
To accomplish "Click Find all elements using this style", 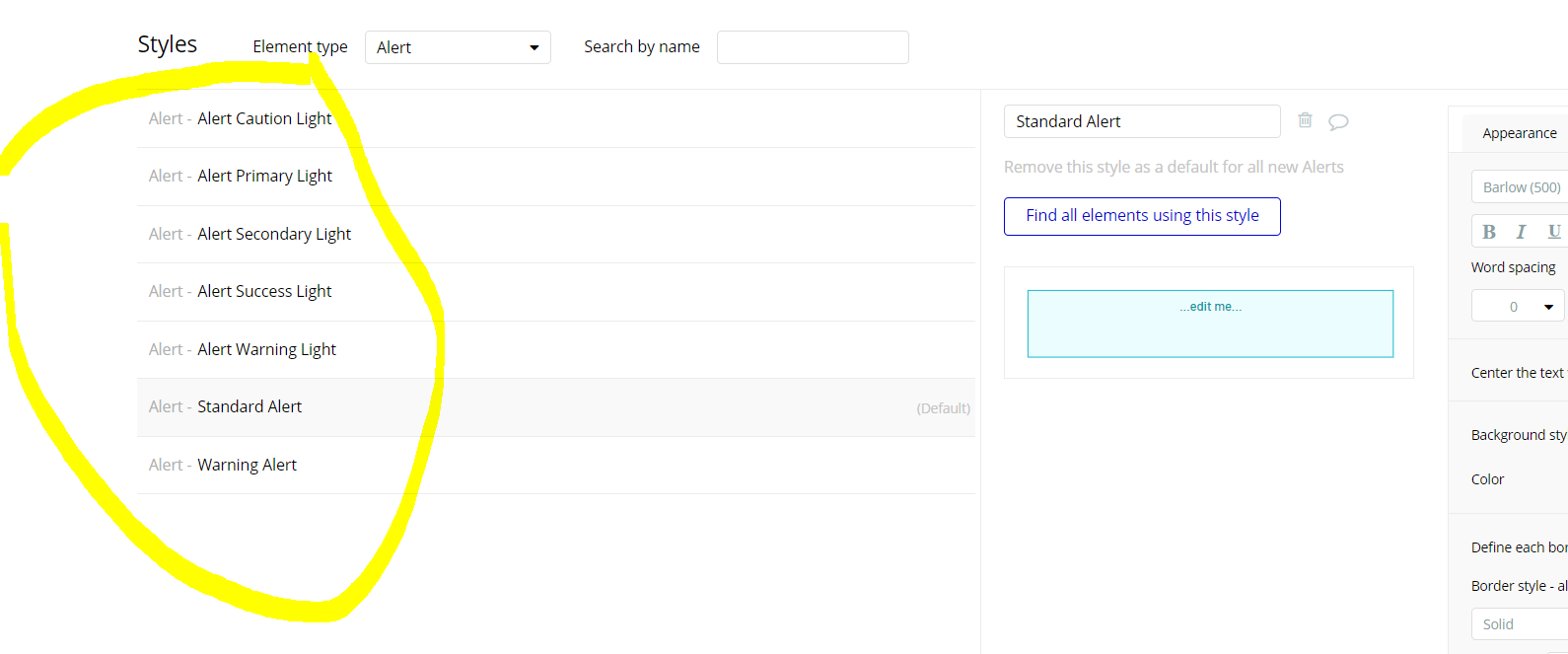I will point(1142,216).
